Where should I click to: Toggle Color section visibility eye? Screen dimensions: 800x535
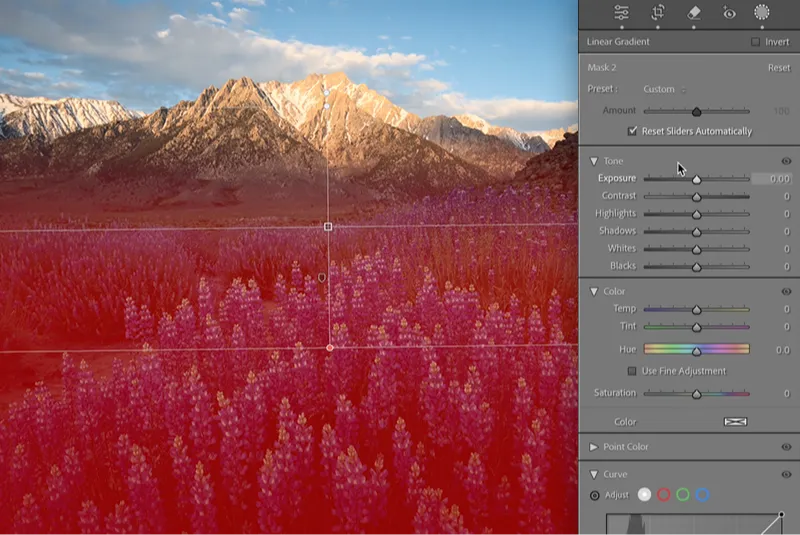point(786,292)
